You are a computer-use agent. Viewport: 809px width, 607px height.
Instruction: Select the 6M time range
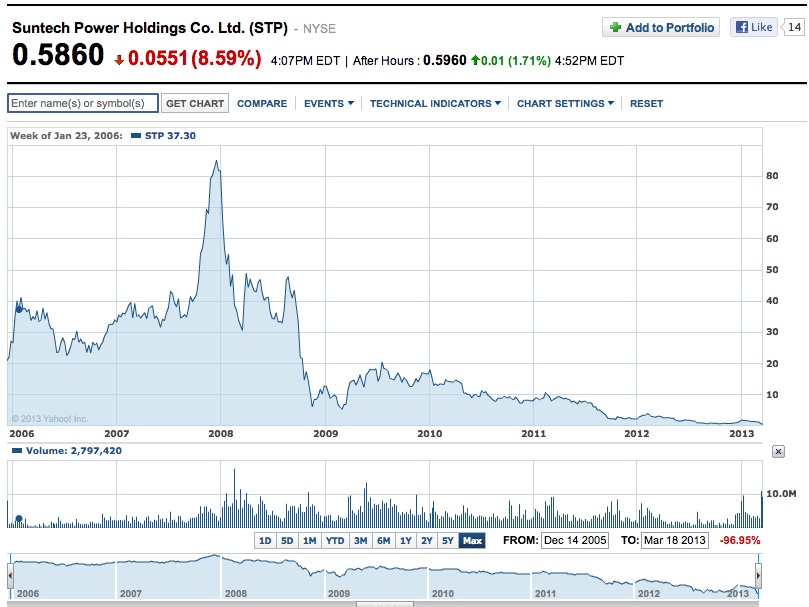pyautogui.click(x=383, y=541)
